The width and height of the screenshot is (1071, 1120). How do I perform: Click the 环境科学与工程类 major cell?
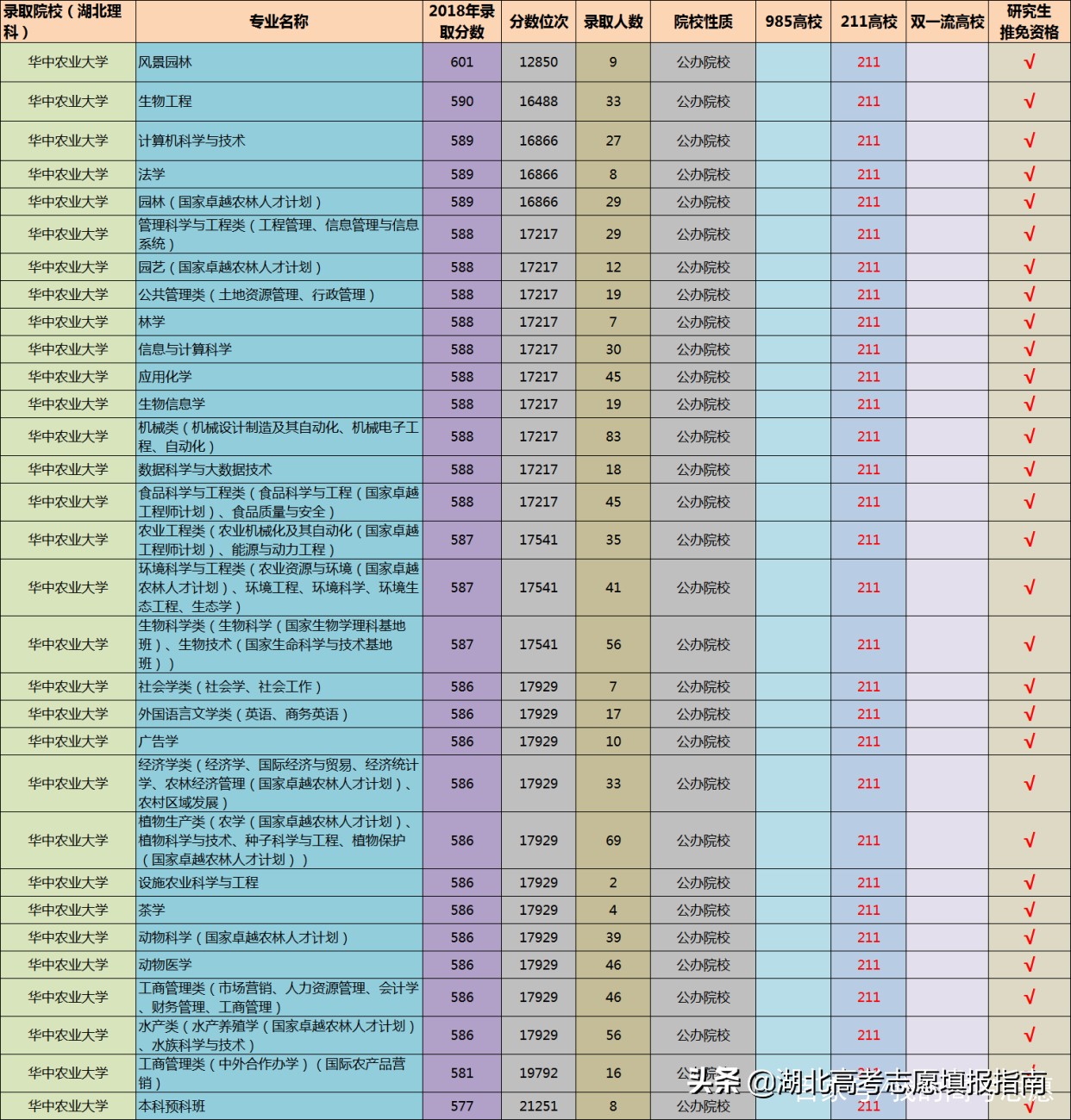coord(279,587)
